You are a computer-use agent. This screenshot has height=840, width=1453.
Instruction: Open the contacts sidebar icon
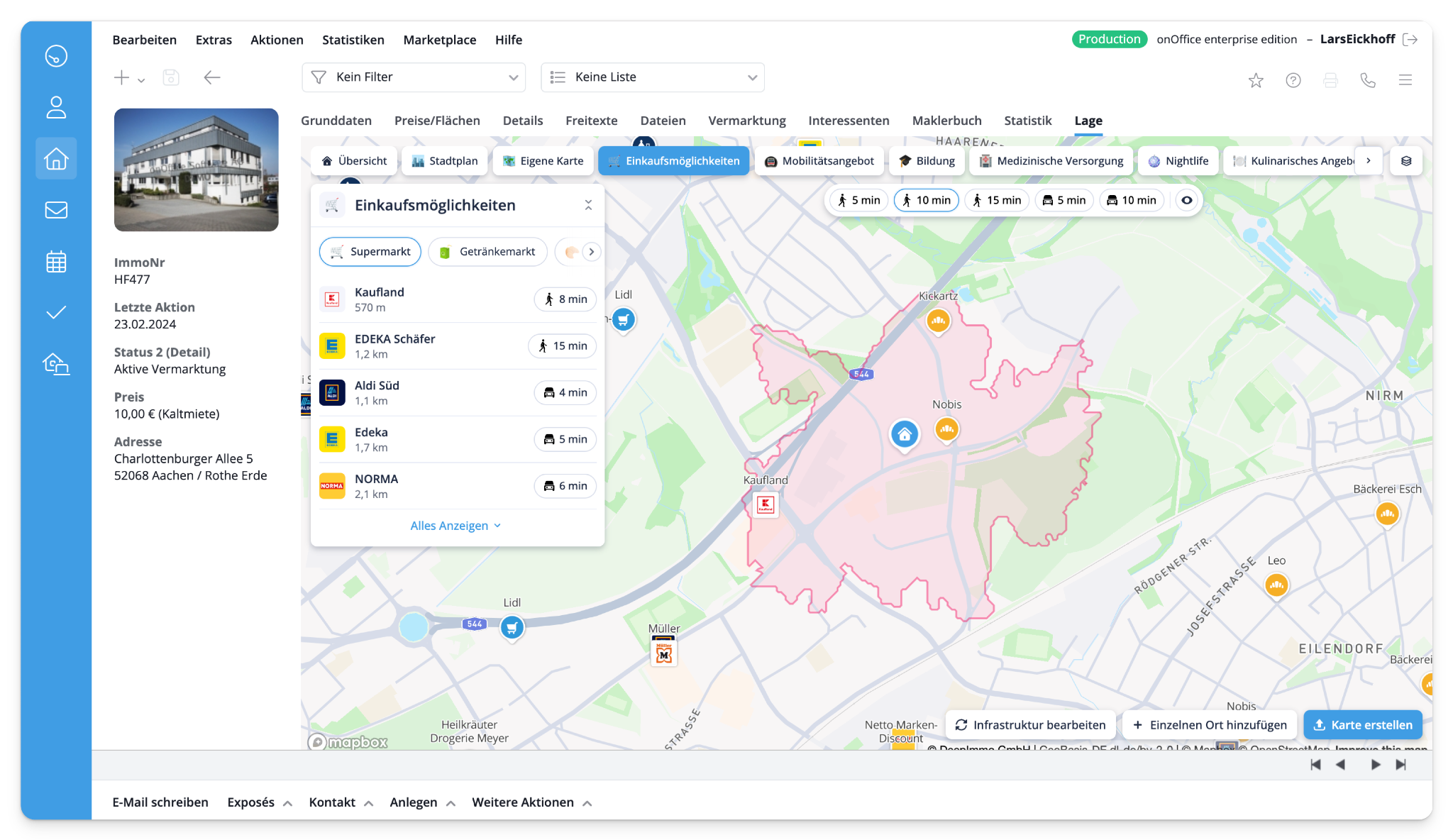click(x=56, y=108)
